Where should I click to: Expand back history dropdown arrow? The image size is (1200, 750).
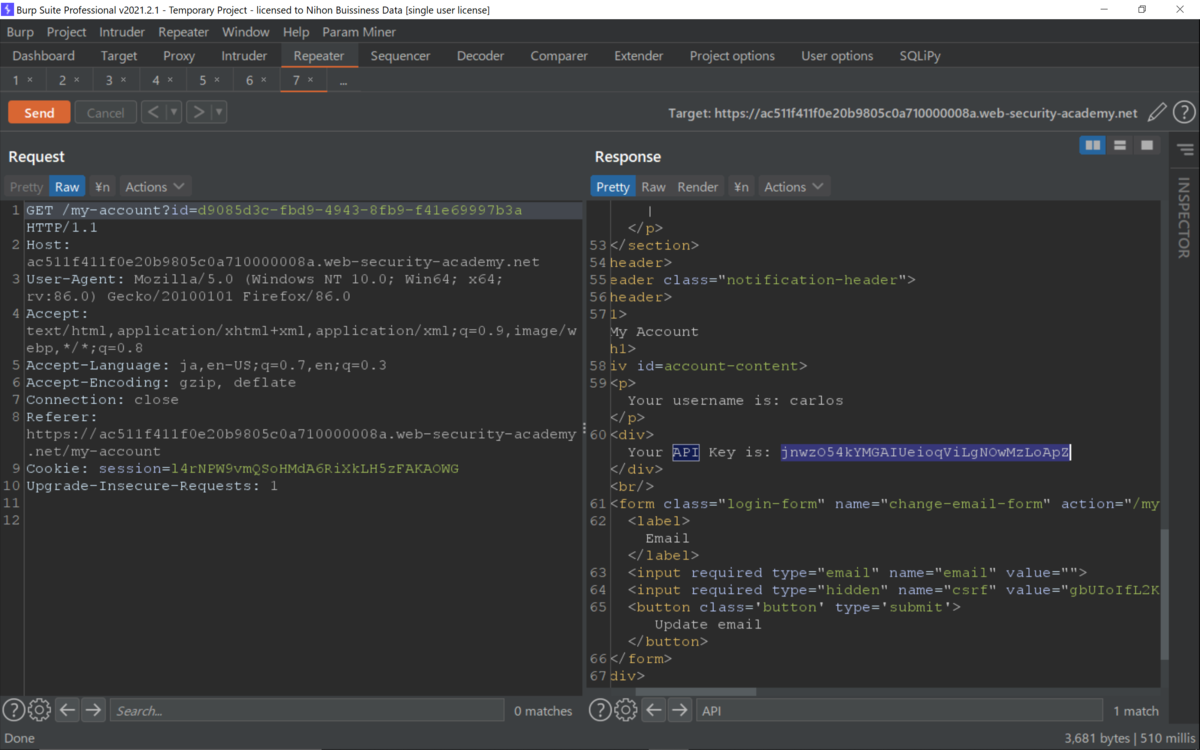pos(174,112)
